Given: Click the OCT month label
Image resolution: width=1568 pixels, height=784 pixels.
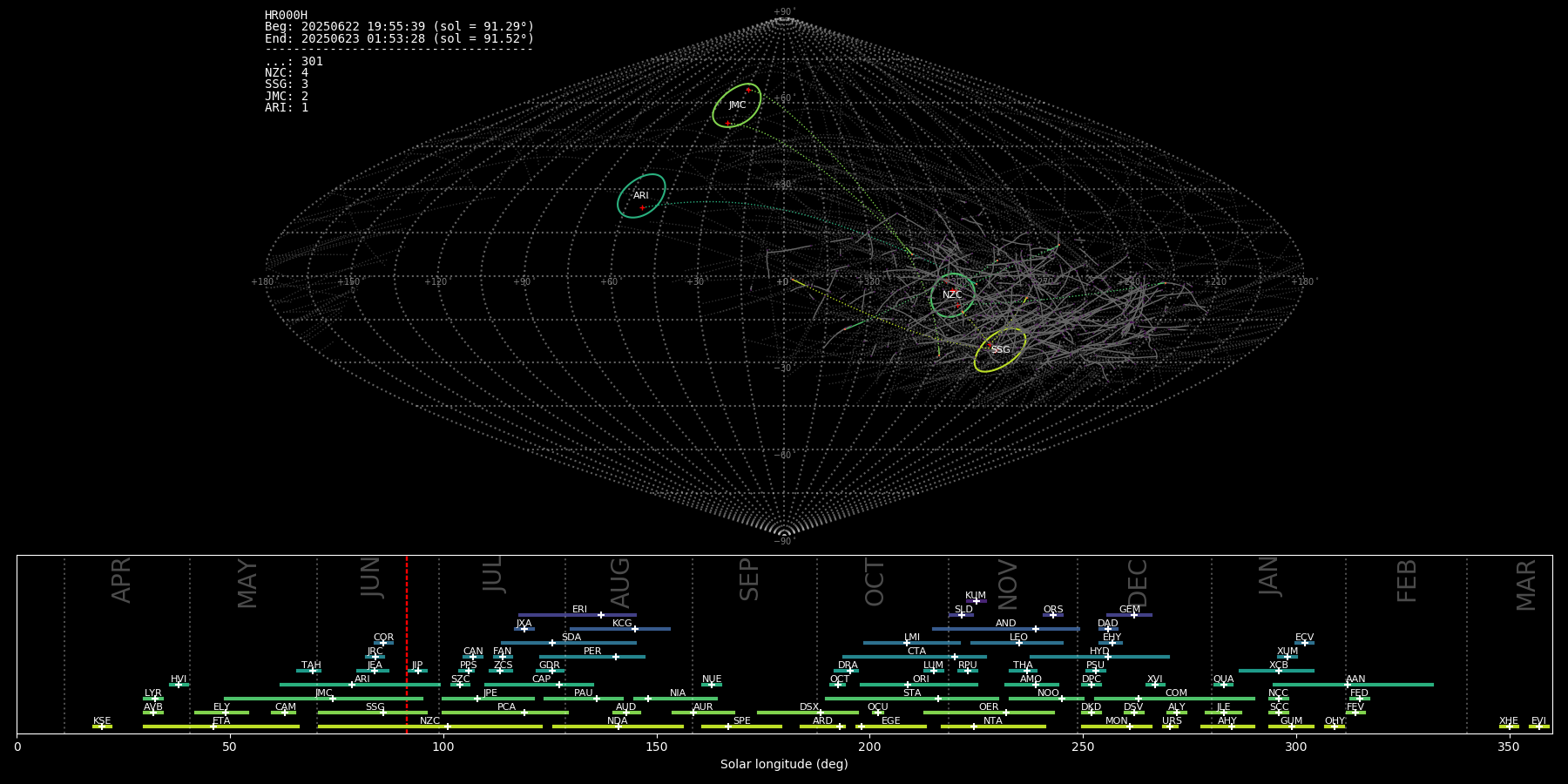Looking at the screenshot, I should [x=875, y=582].
